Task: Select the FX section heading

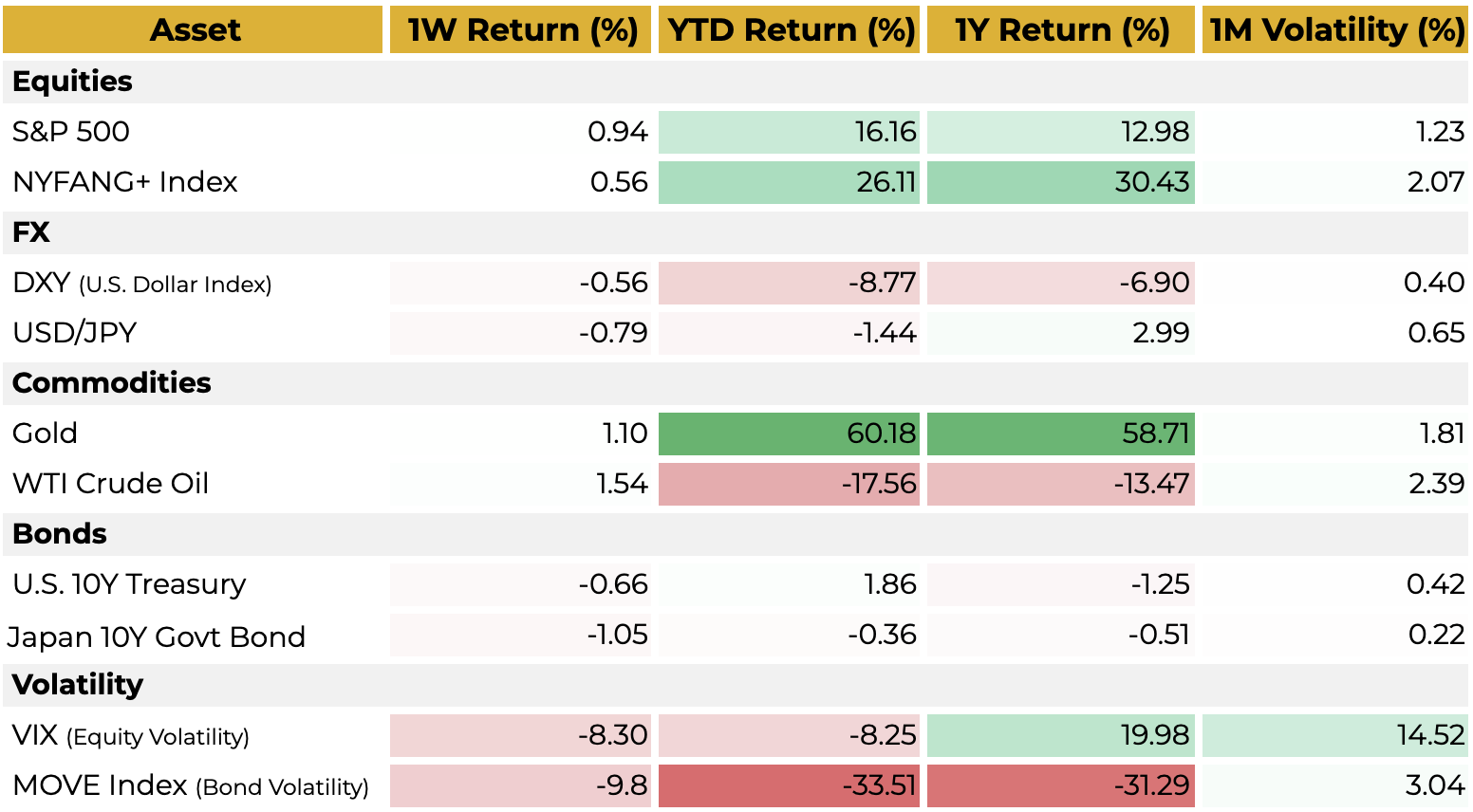Action: pyautogui.click(x=31, y=232)
